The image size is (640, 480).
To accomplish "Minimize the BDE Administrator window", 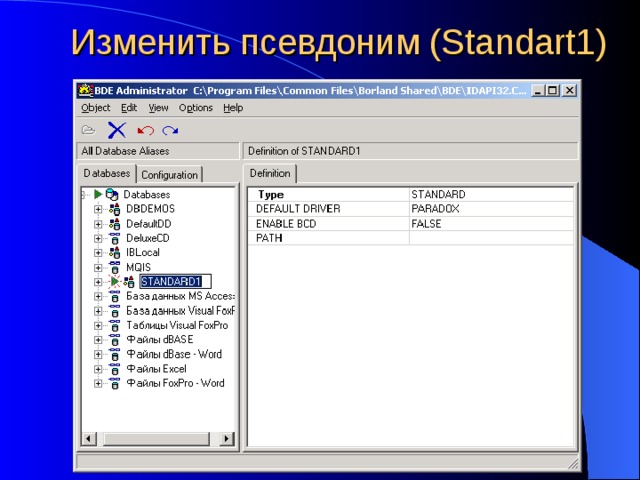I will 538,91.
